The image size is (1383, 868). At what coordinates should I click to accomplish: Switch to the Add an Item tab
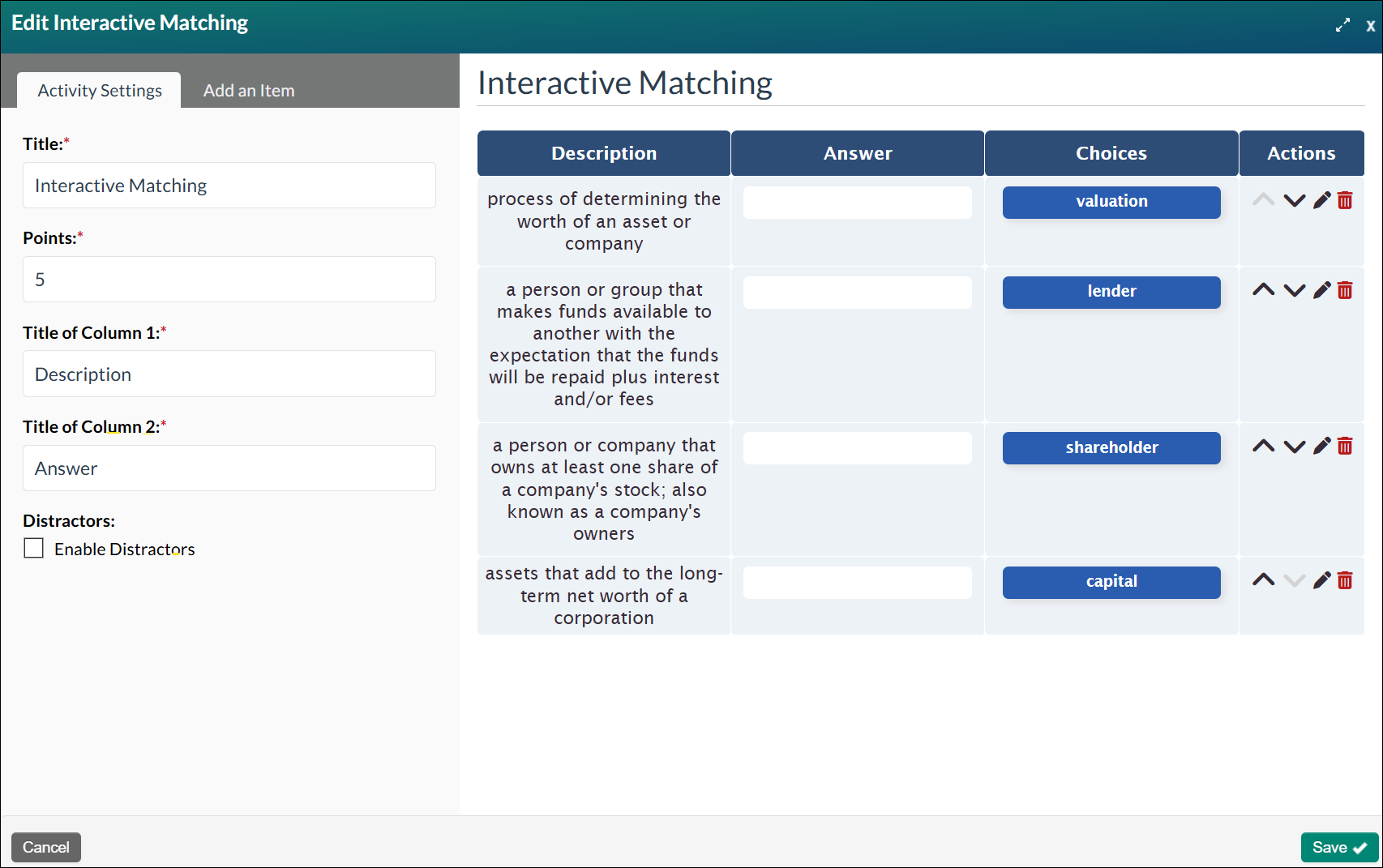click(249, 90)
